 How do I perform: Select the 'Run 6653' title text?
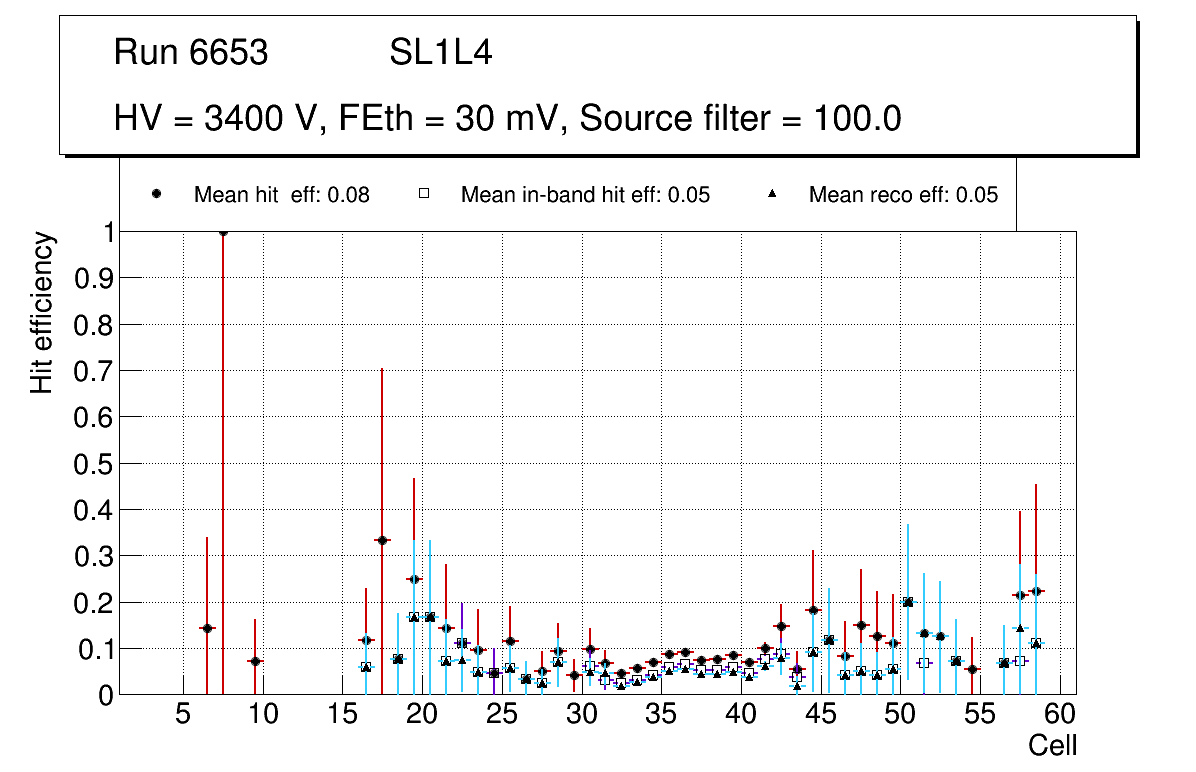[x=191, y=53]
